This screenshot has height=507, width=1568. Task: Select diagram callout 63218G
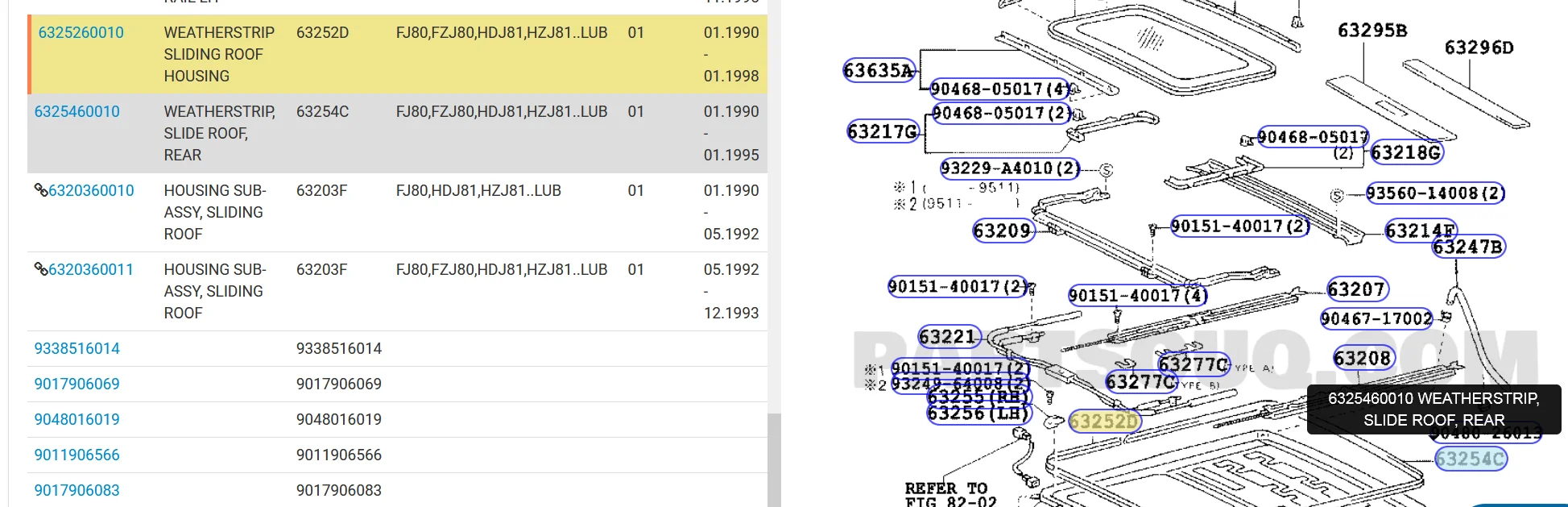point(1406,152)
